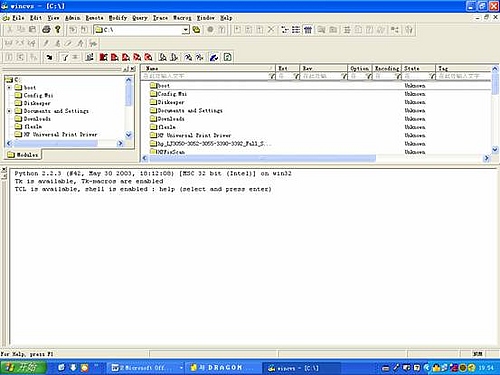The image size is (500, 375).
Task: Click the last red filter icon in the third toolbar row
Action: (148, 57)
